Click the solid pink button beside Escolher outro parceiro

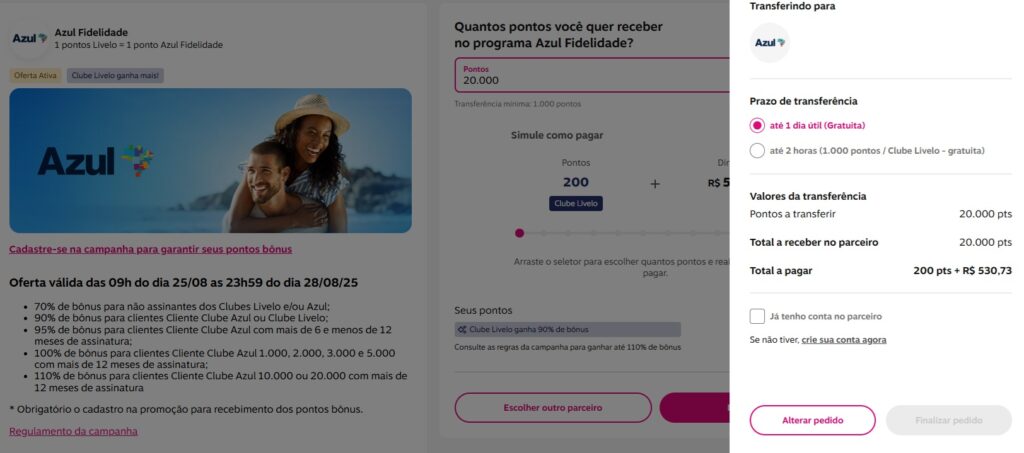[695, 407]
